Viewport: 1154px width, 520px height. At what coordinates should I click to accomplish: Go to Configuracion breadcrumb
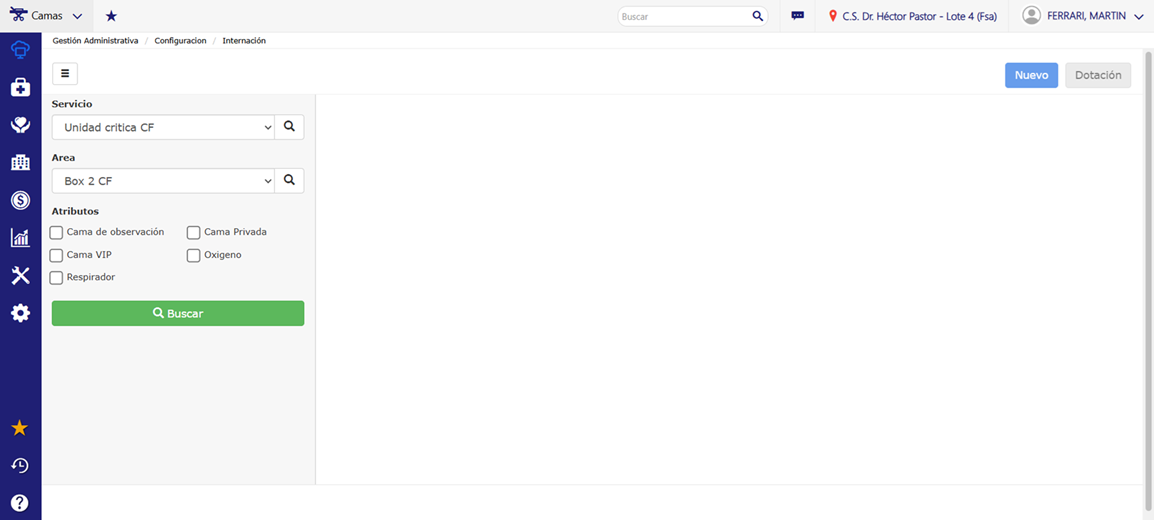180,41
